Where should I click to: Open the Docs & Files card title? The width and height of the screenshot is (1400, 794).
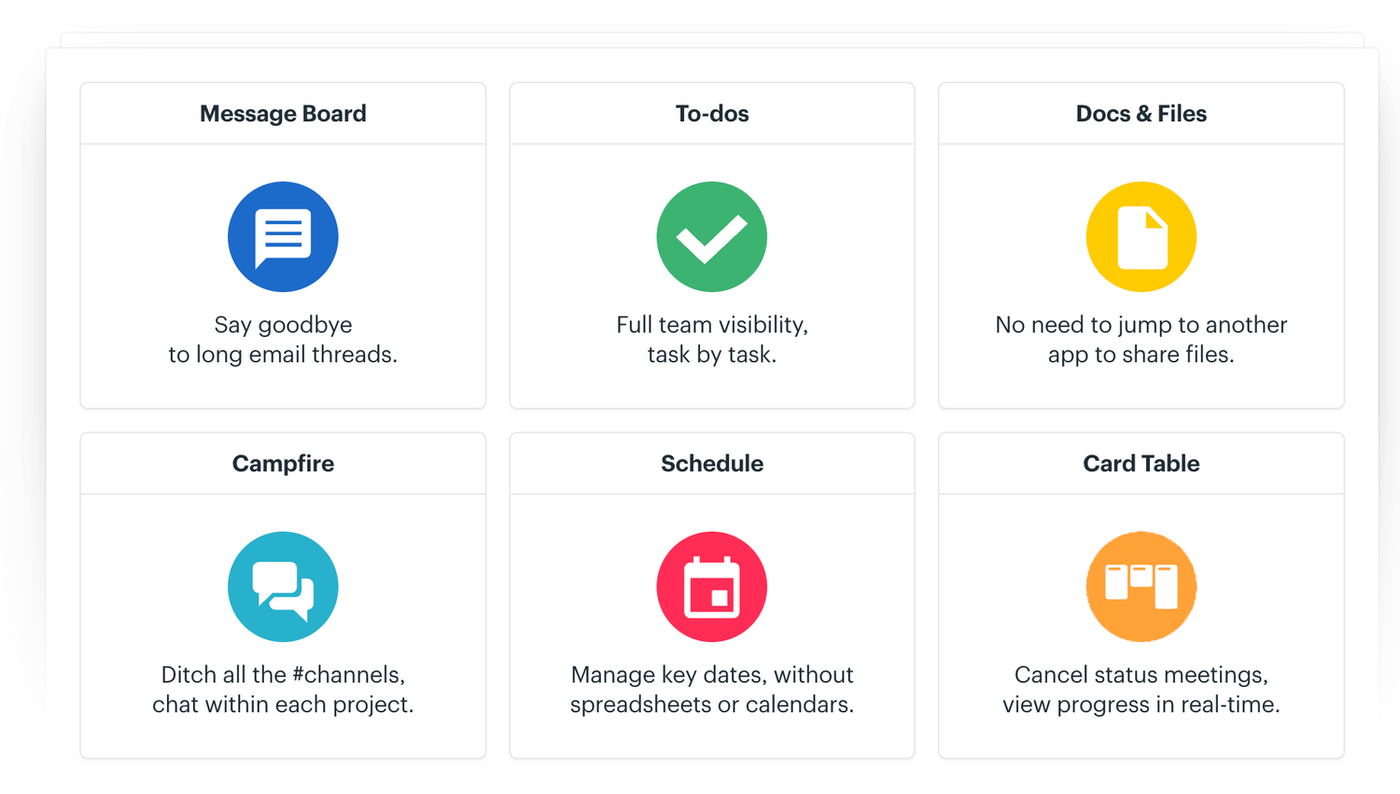(x=1141, y=114)
